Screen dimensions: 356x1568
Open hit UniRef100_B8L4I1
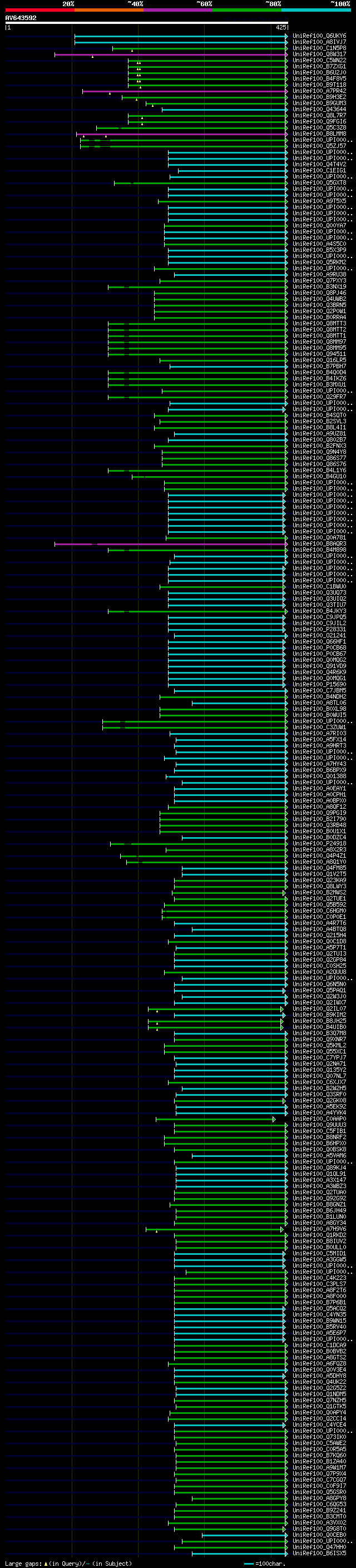pyautogui.click(x=319, y=427)
